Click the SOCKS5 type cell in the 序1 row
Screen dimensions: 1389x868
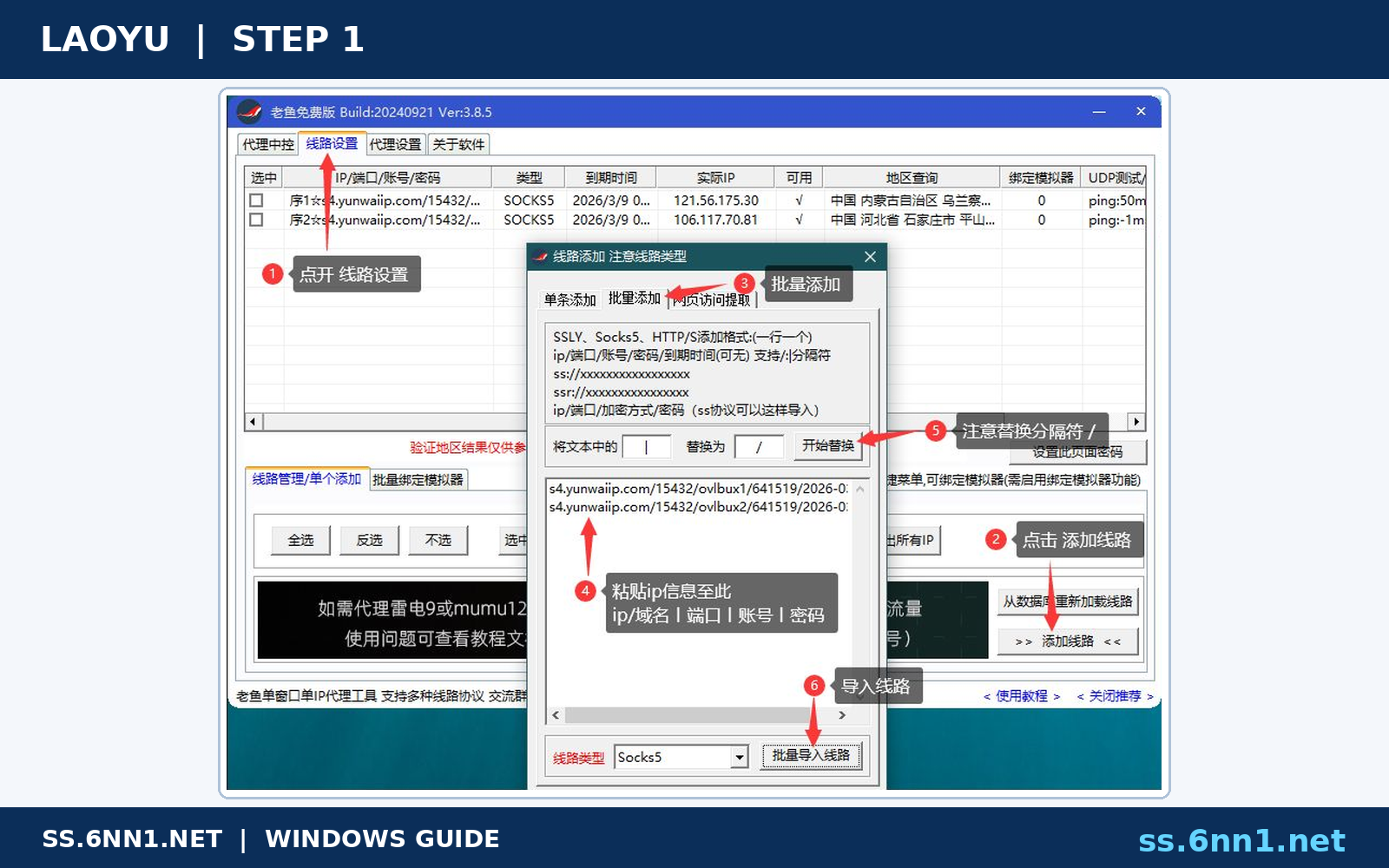[x=529, y=201]
